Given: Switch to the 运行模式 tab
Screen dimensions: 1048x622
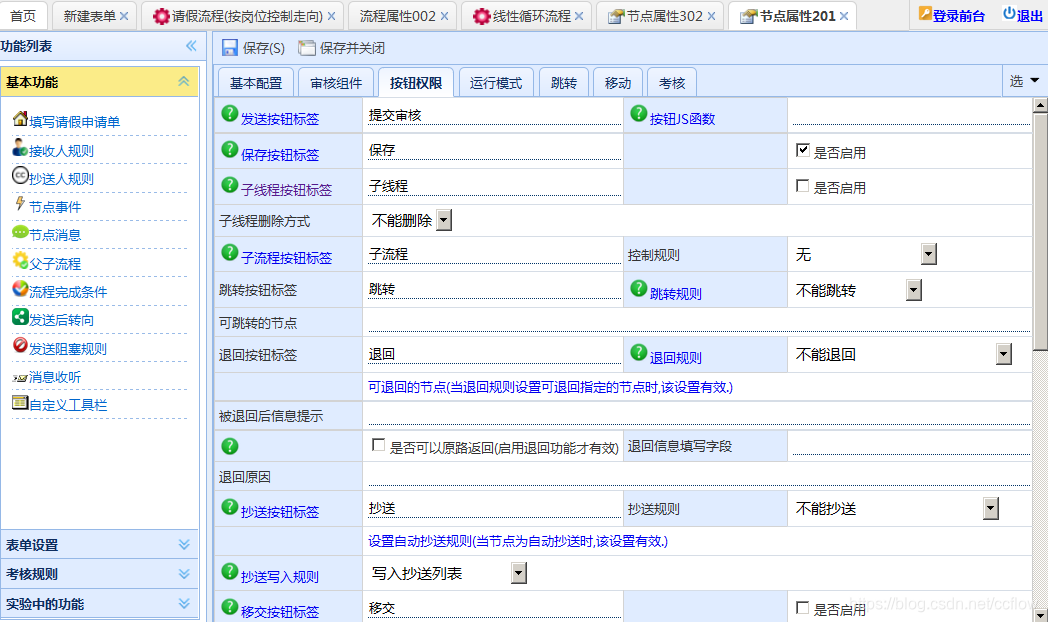Looking at the screenshot, I should pyautogui.click(x=496, y=82).
